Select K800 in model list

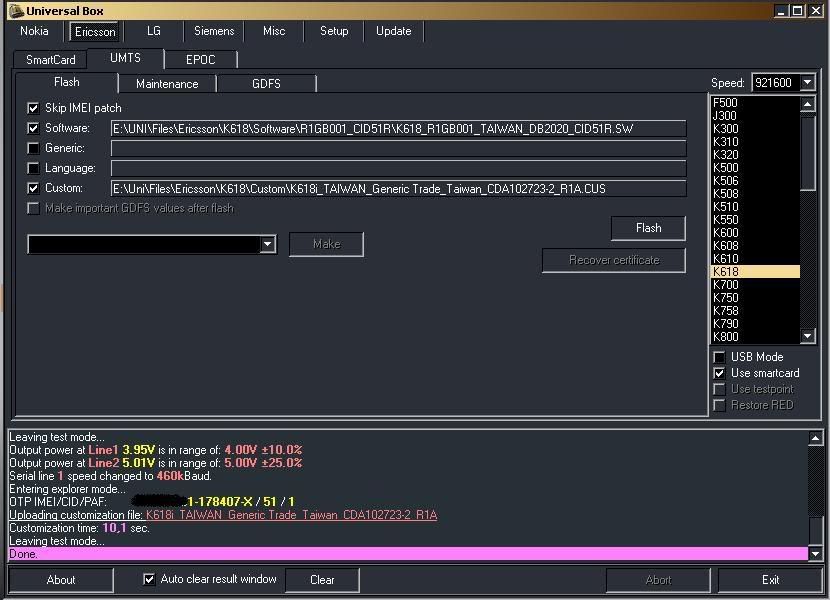(755, 337)
